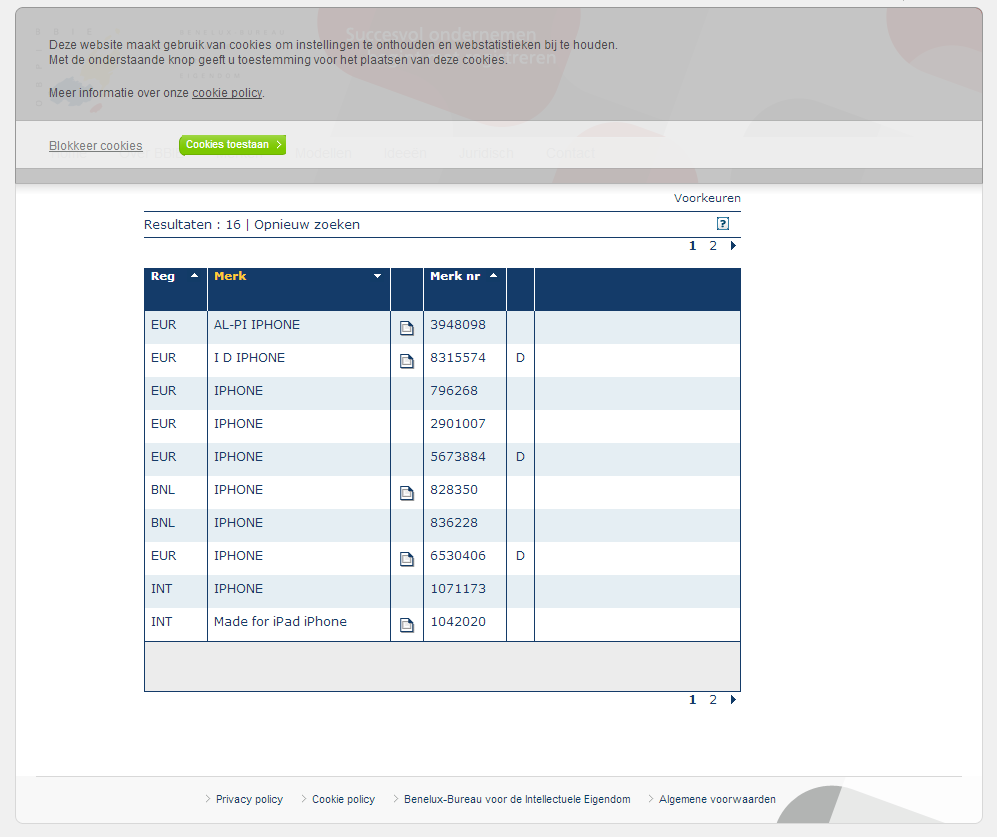The image size is (997, 837).
Task: Click the Blokkeer cookies link
Action: (x=95, y=146)
